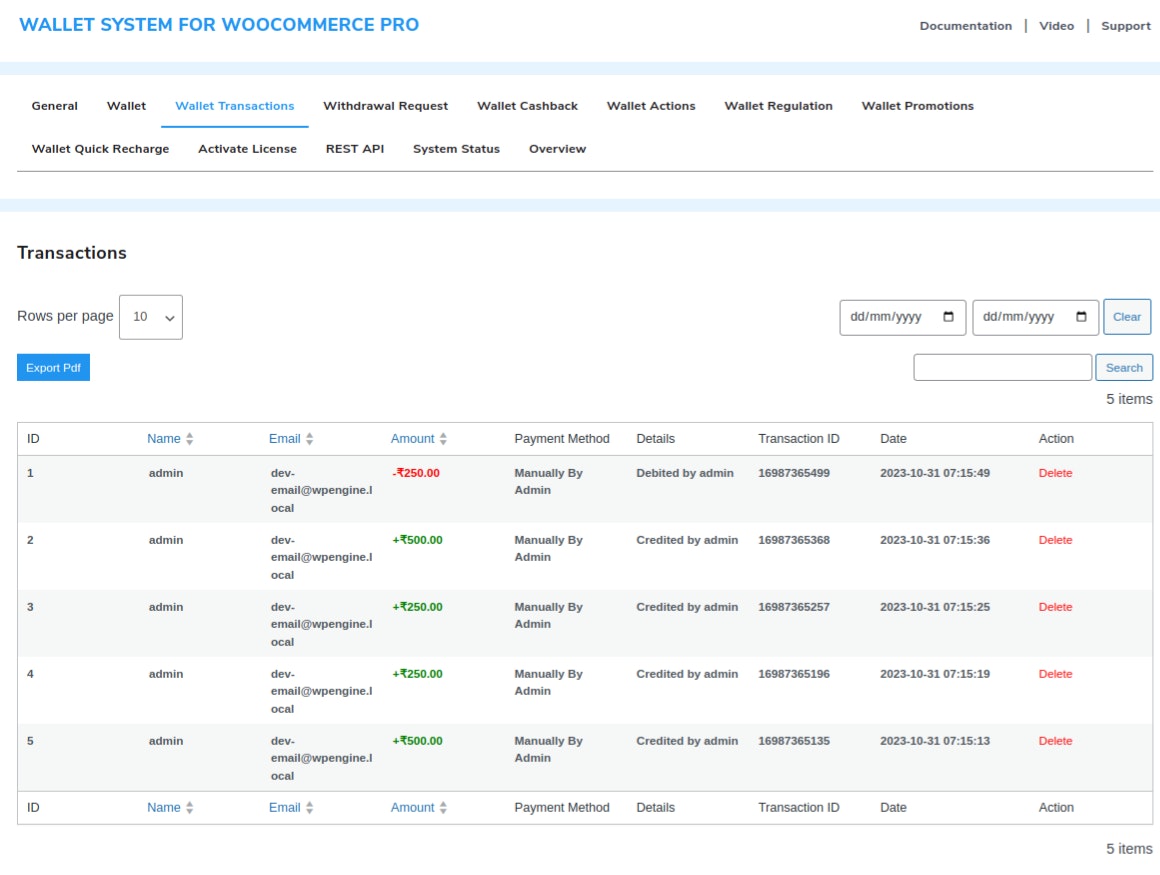Go to the Activate License tab

point(247,149)
